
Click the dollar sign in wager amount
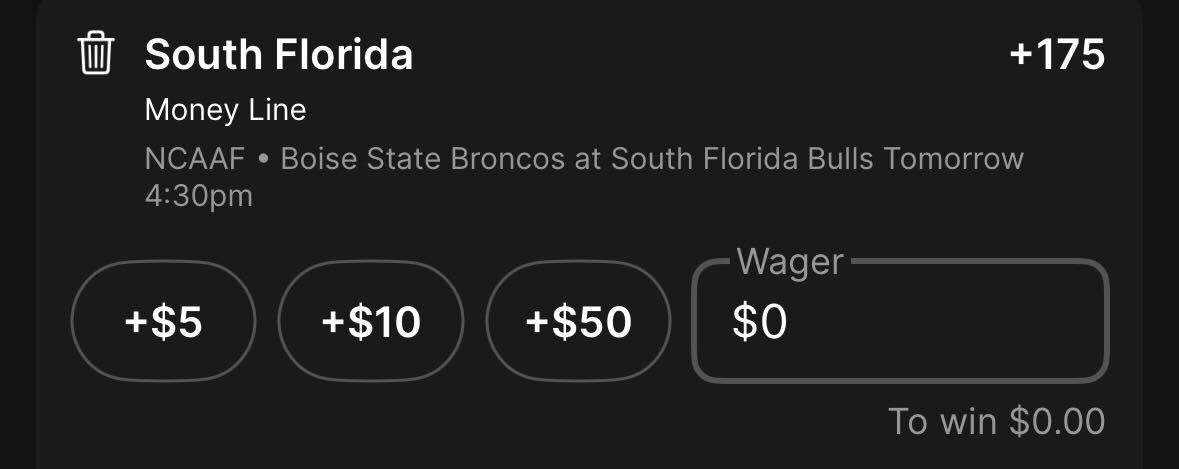coord(744,322)
